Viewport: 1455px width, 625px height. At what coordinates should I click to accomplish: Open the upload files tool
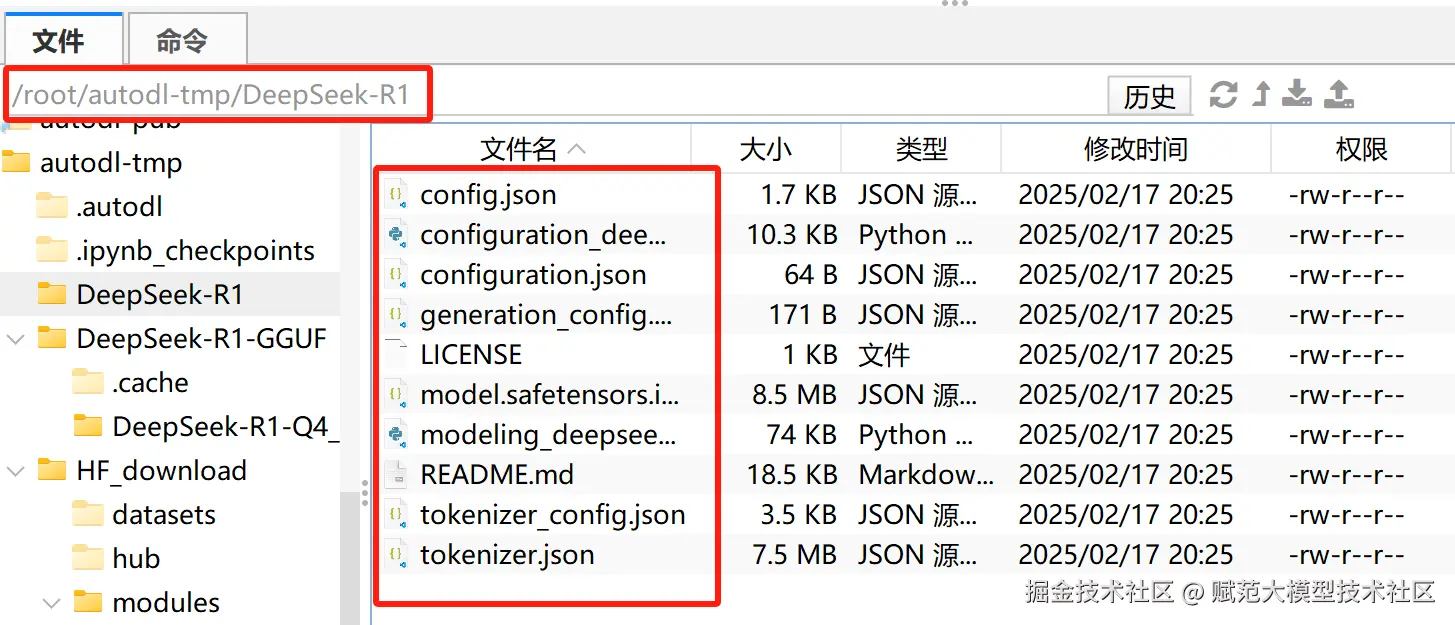click(x=1337, y=94)
